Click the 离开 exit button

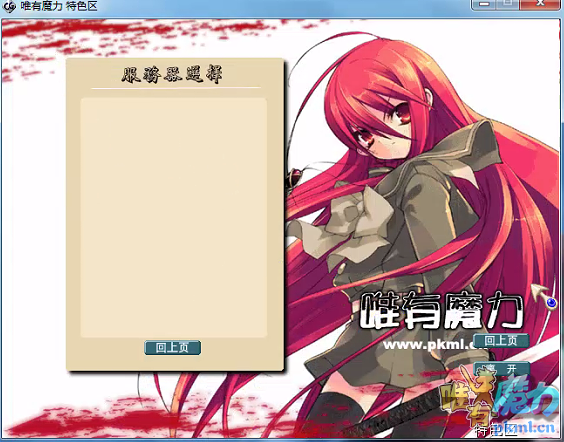[x=501, y=369]
